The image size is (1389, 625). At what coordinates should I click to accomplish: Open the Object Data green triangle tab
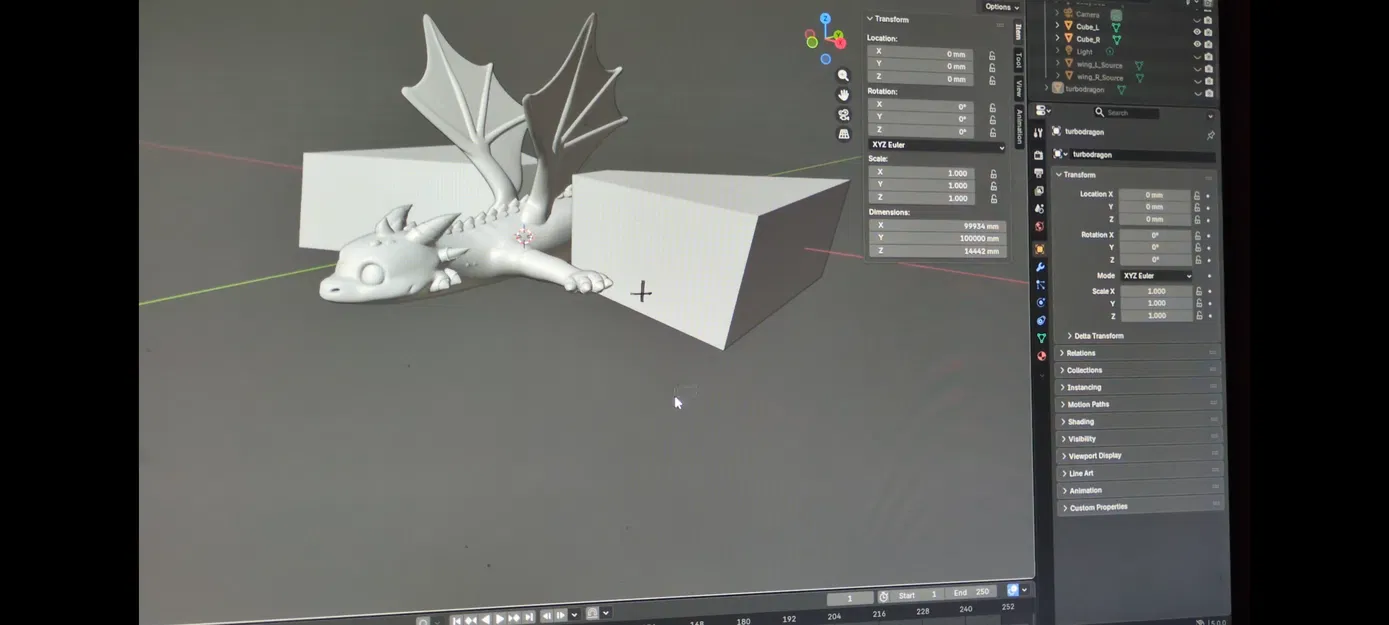(x=1041, y=338)
